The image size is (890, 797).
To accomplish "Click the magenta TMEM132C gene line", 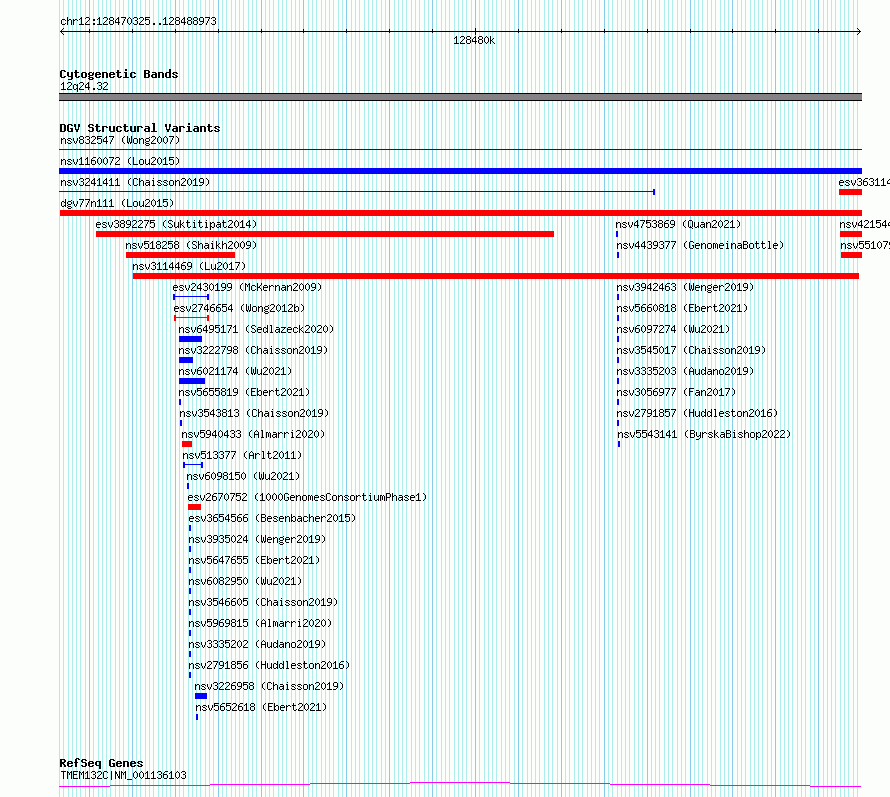I will tap(460, 785).
